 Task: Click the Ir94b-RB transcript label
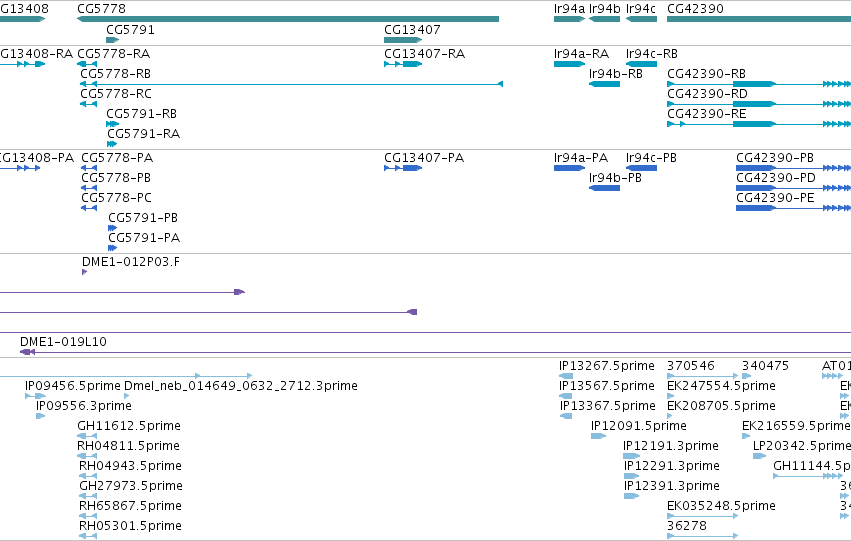[616, 74]
